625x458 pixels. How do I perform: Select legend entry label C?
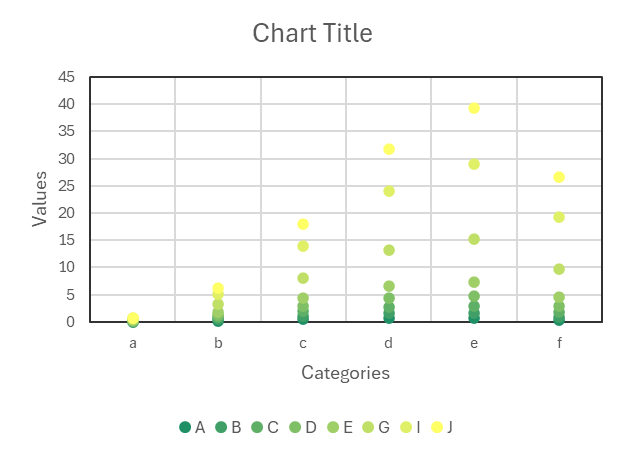273,427
